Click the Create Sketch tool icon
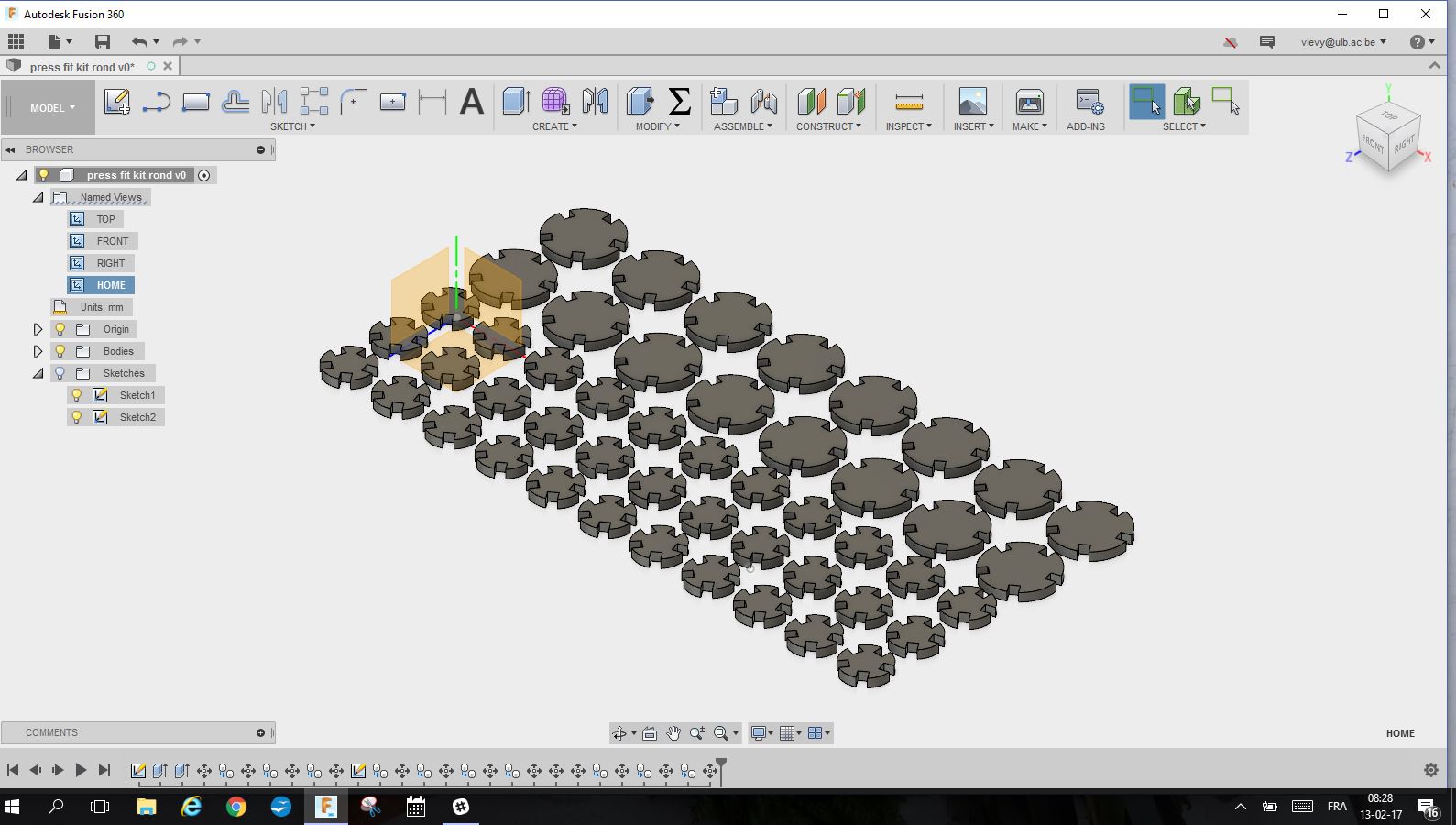Viewport: 1456px width, 825px height. pos(116,102)
